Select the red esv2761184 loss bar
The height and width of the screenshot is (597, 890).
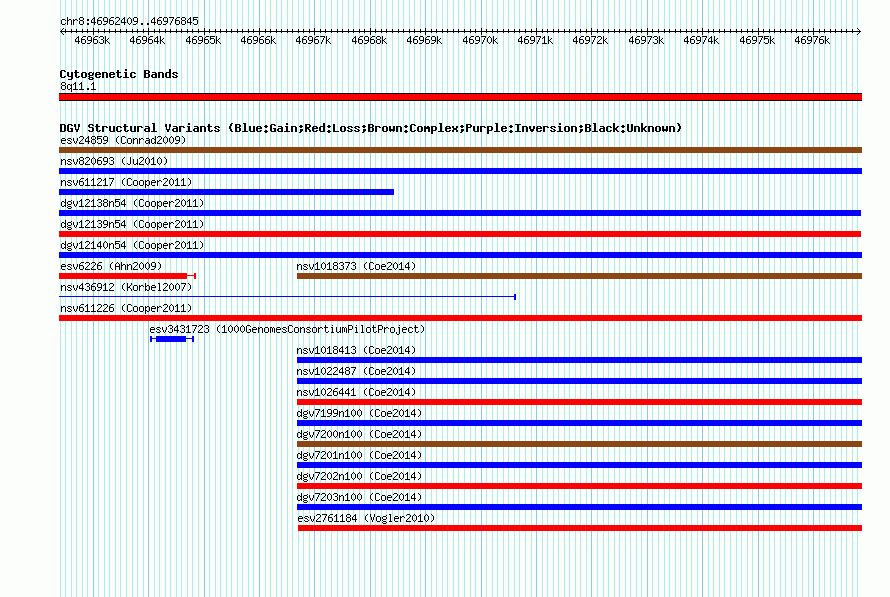point(580,528)
